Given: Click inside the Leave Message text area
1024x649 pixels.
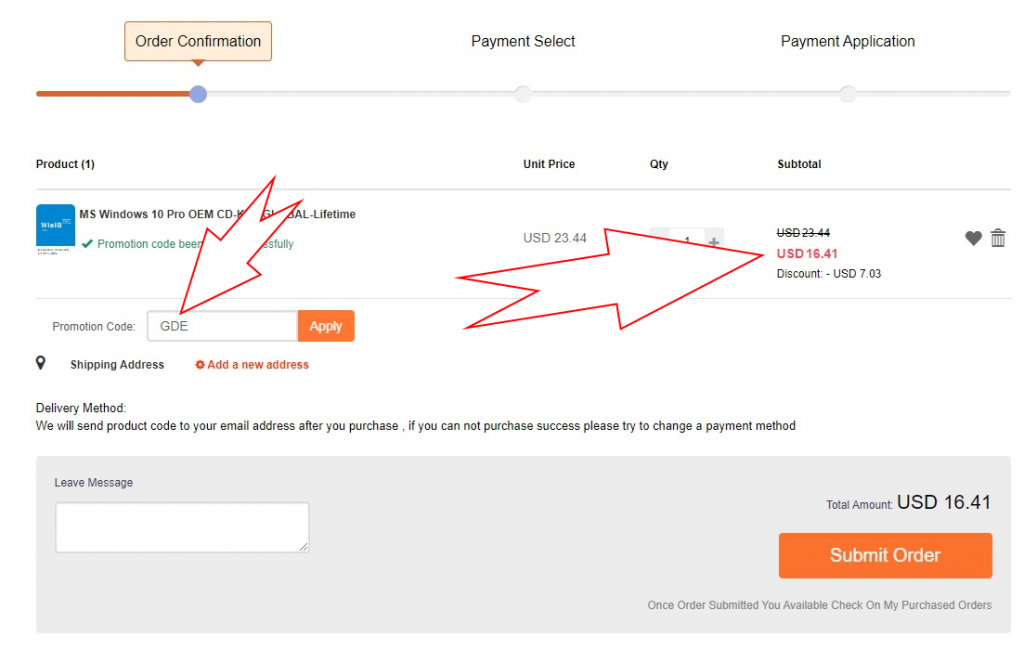Looking at the screenshot, I should (182, 527).
